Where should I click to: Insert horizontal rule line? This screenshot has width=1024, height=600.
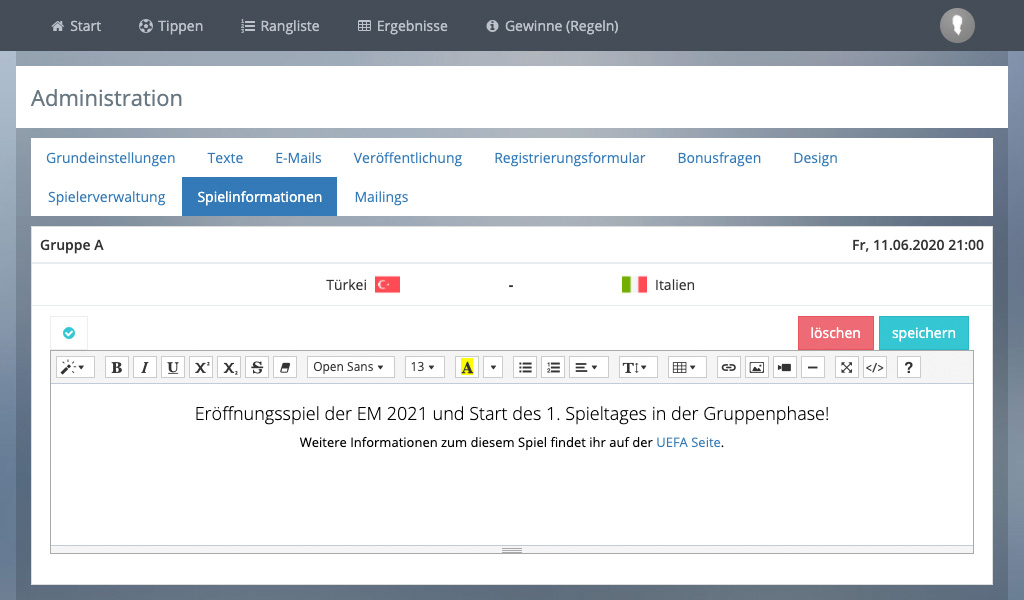click(813, 367)
